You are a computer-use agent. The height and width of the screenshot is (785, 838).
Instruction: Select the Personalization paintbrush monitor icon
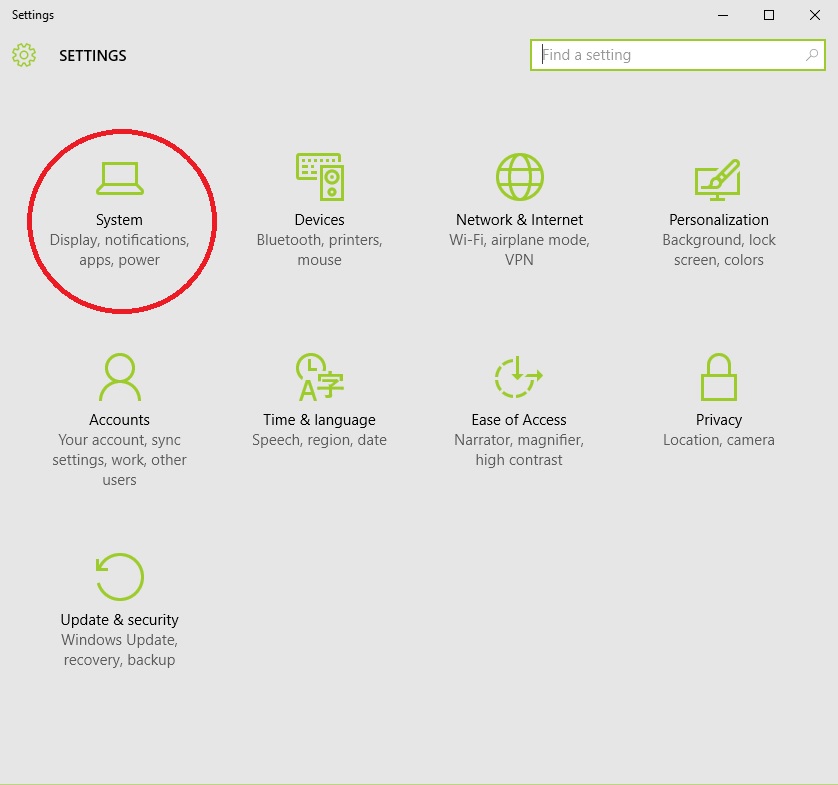[718, 180]
